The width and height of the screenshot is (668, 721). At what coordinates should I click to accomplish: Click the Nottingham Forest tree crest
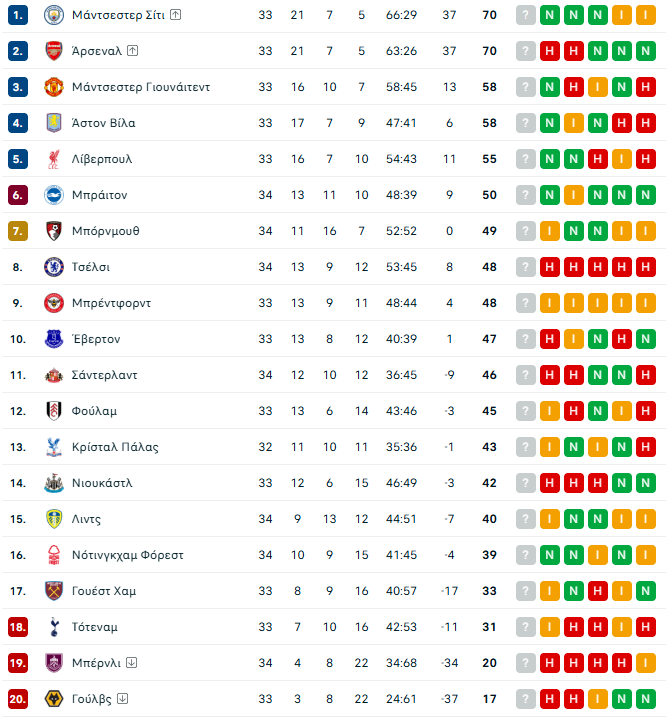click(53, 555)
